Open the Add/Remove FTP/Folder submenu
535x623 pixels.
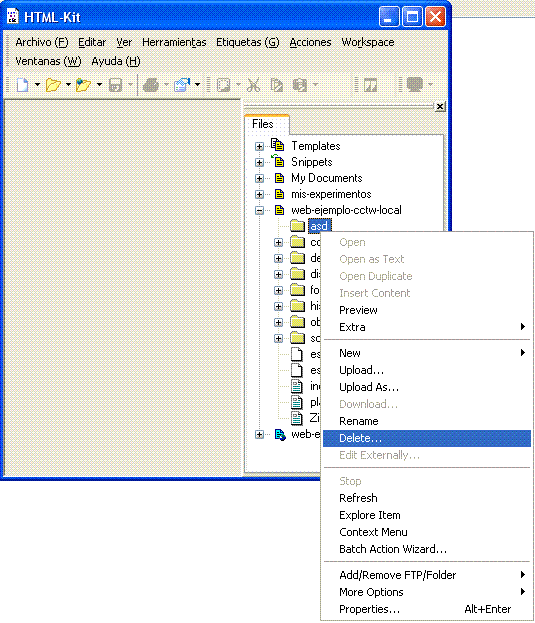(427, 575)
